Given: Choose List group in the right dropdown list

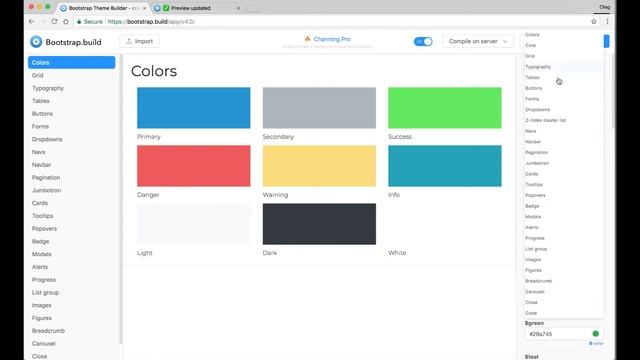Looking at the screenshot, I should (563, 249).
